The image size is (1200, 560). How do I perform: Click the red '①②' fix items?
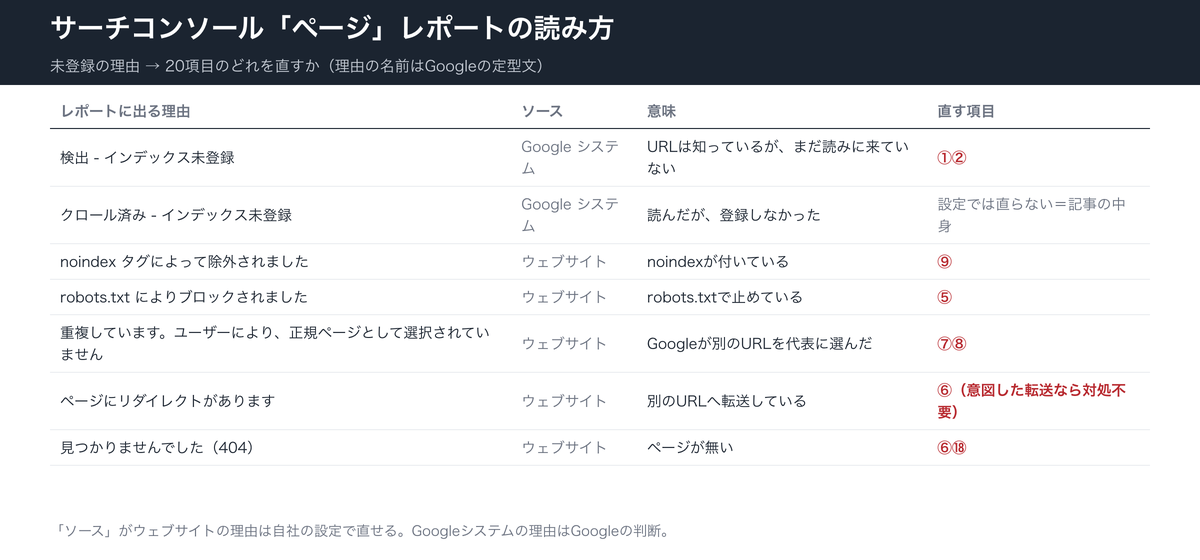pyautogui.click(x=952, y=158)
